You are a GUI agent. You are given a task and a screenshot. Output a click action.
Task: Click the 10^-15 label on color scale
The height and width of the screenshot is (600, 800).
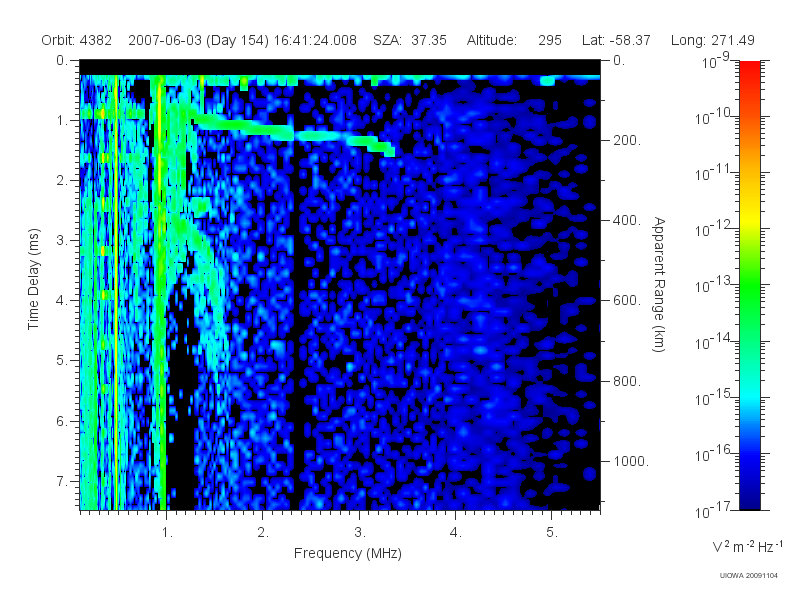click(x=714, y=398)
